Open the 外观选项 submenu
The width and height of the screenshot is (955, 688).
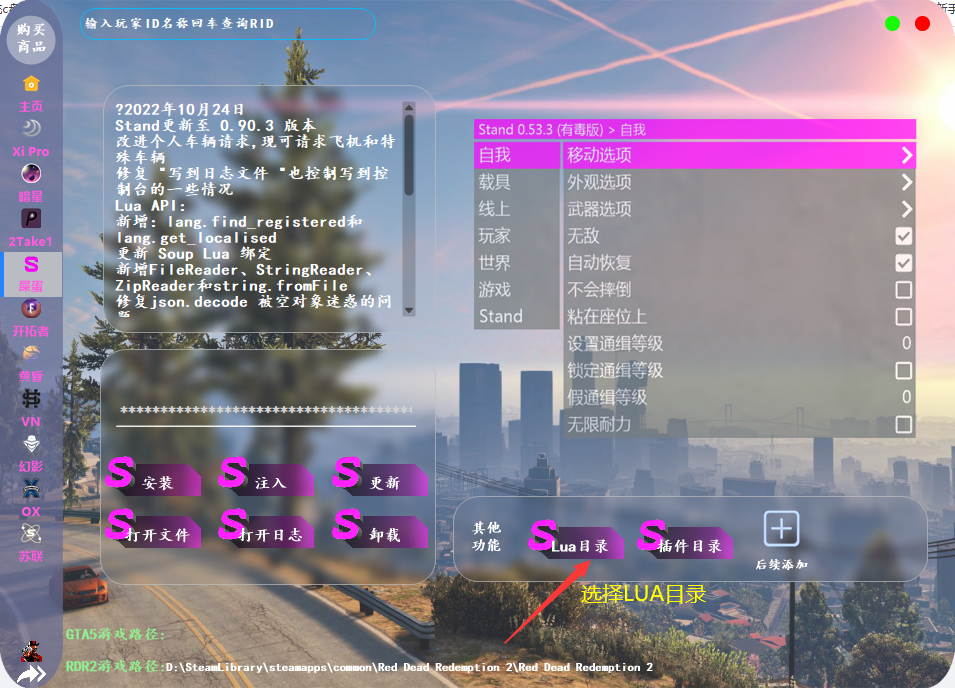click(700, 183)
